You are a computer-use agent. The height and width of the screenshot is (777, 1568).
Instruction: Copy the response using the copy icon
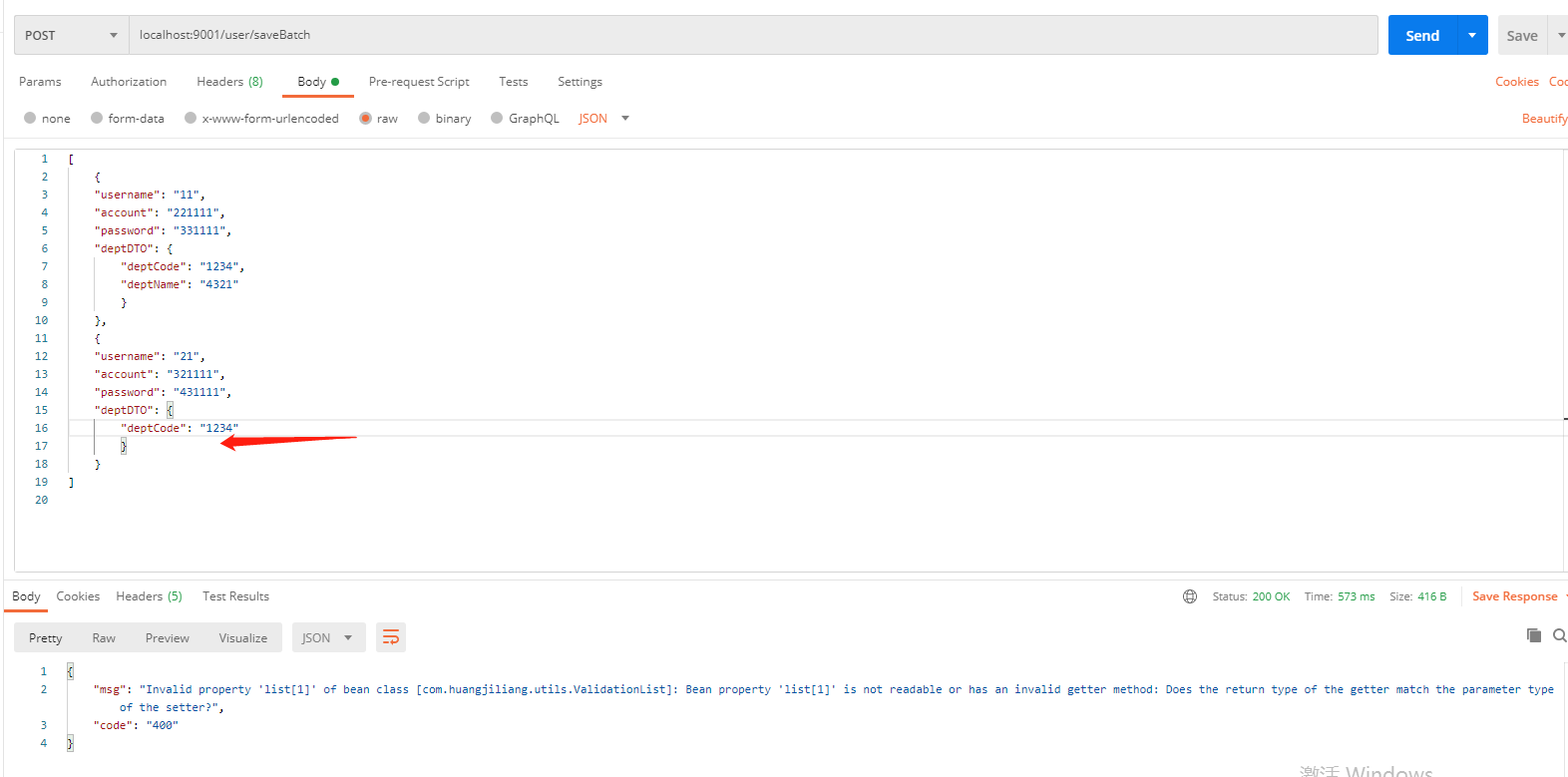[1534, 635]
